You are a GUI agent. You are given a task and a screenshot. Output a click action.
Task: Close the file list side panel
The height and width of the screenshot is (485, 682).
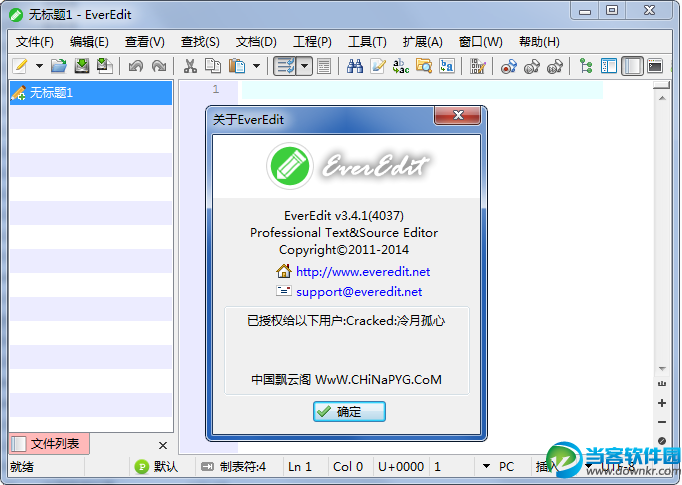pos(163,445)
